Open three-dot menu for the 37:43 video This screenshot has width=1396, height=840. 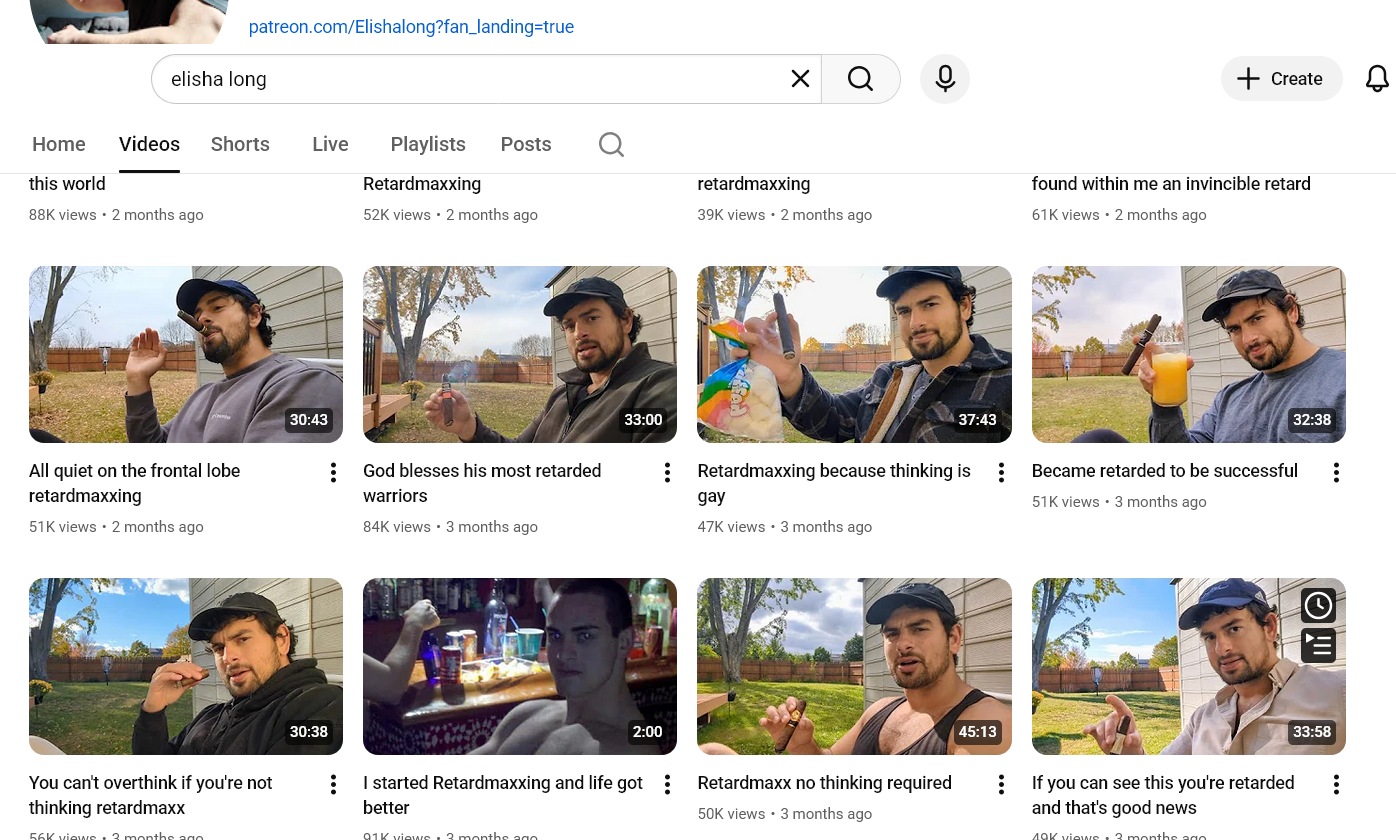[1001, 473]
